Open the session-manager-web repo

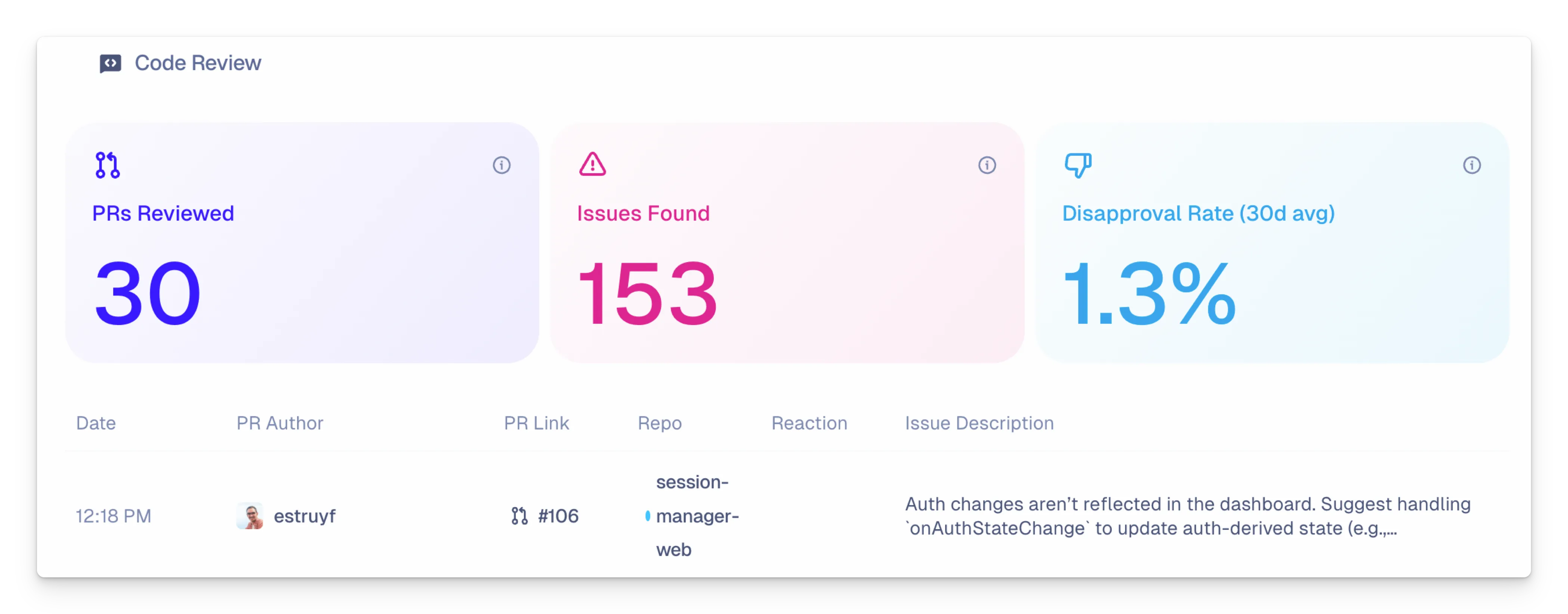(x=697, y=516)
